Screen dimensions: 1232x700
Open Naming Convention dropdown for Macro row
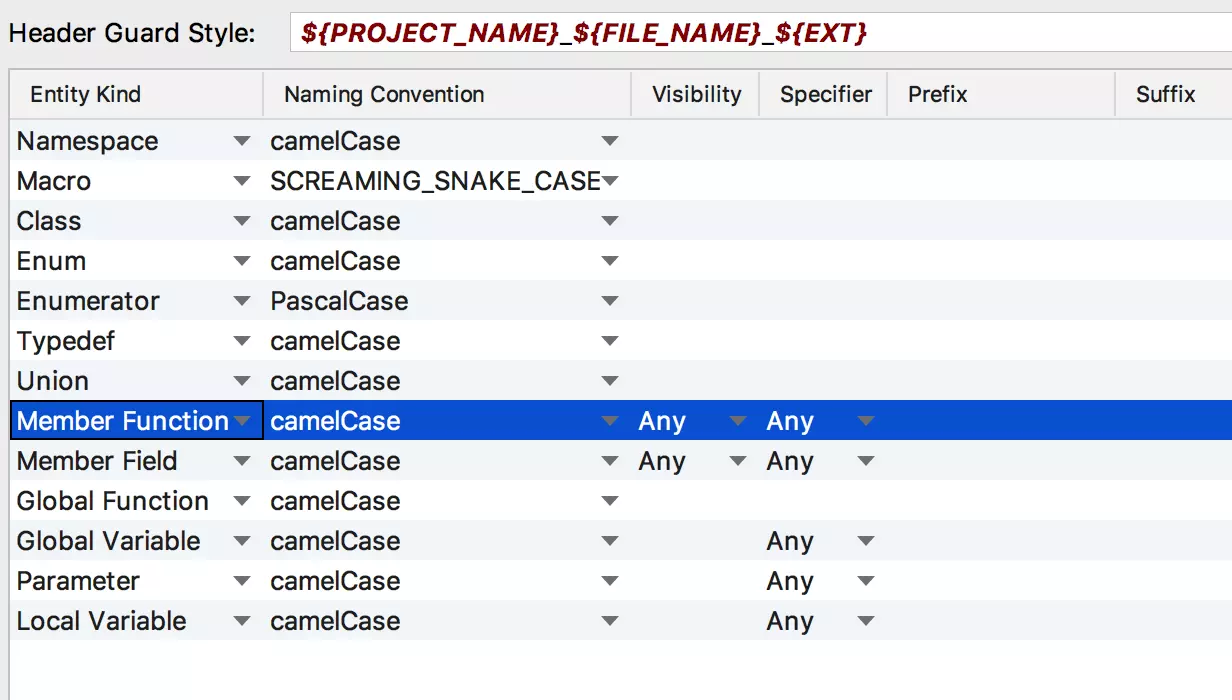pos(610,181)
